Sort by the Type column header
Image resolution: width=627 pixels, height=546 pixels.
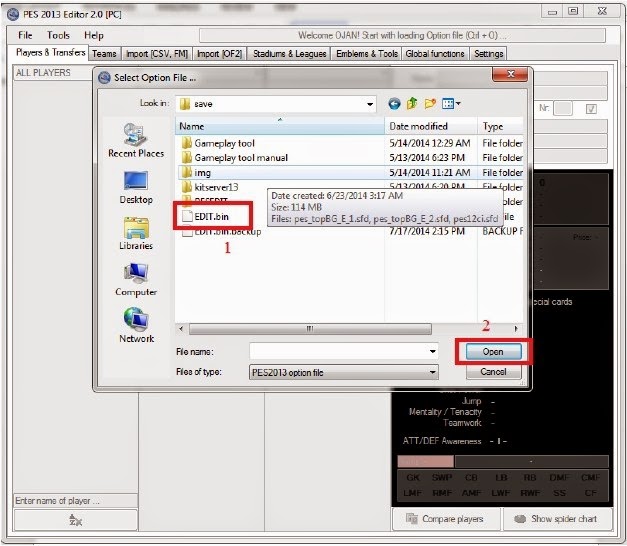[500, 126]
